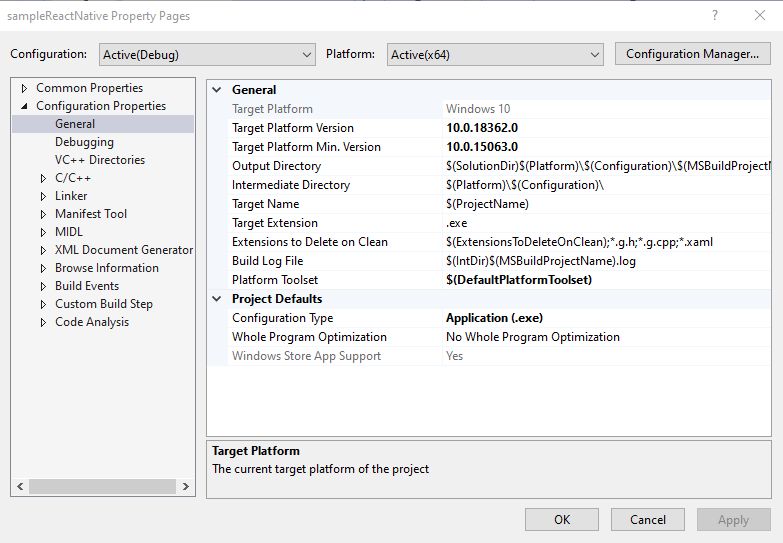Open the Platform dropdown showing Active(x64)

click(495, 54)
